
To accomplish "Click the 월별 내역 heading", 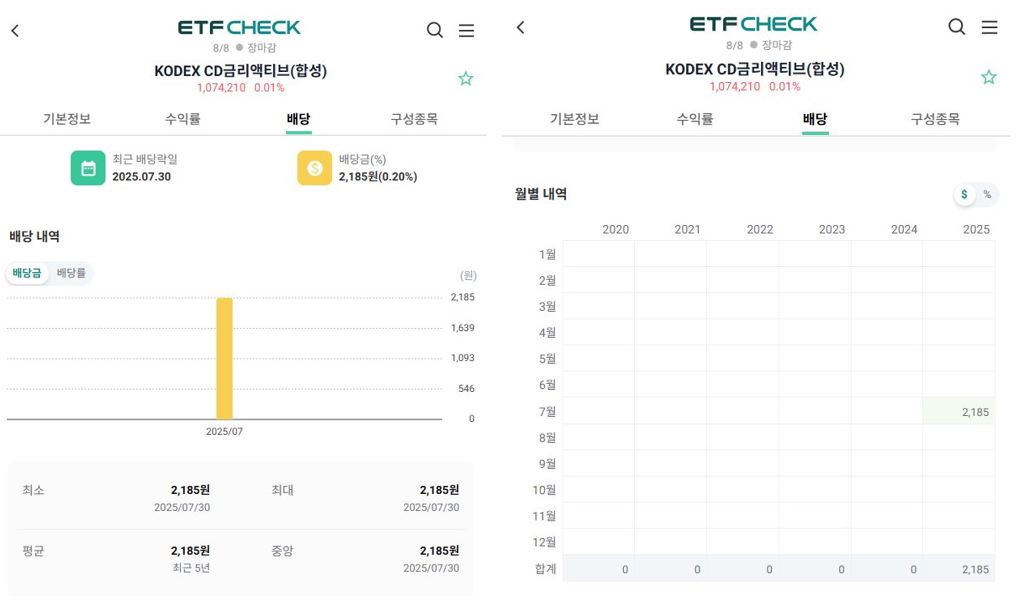I will pyautogui.click(x=541, y=194).
